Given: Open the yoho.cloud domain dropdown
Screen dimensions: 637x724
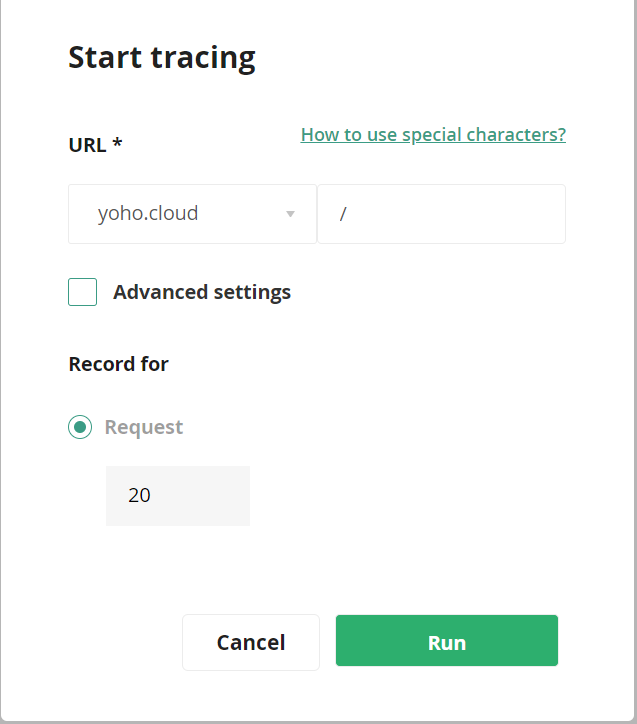Looking at the screenshot, I should tap(192, 214).
